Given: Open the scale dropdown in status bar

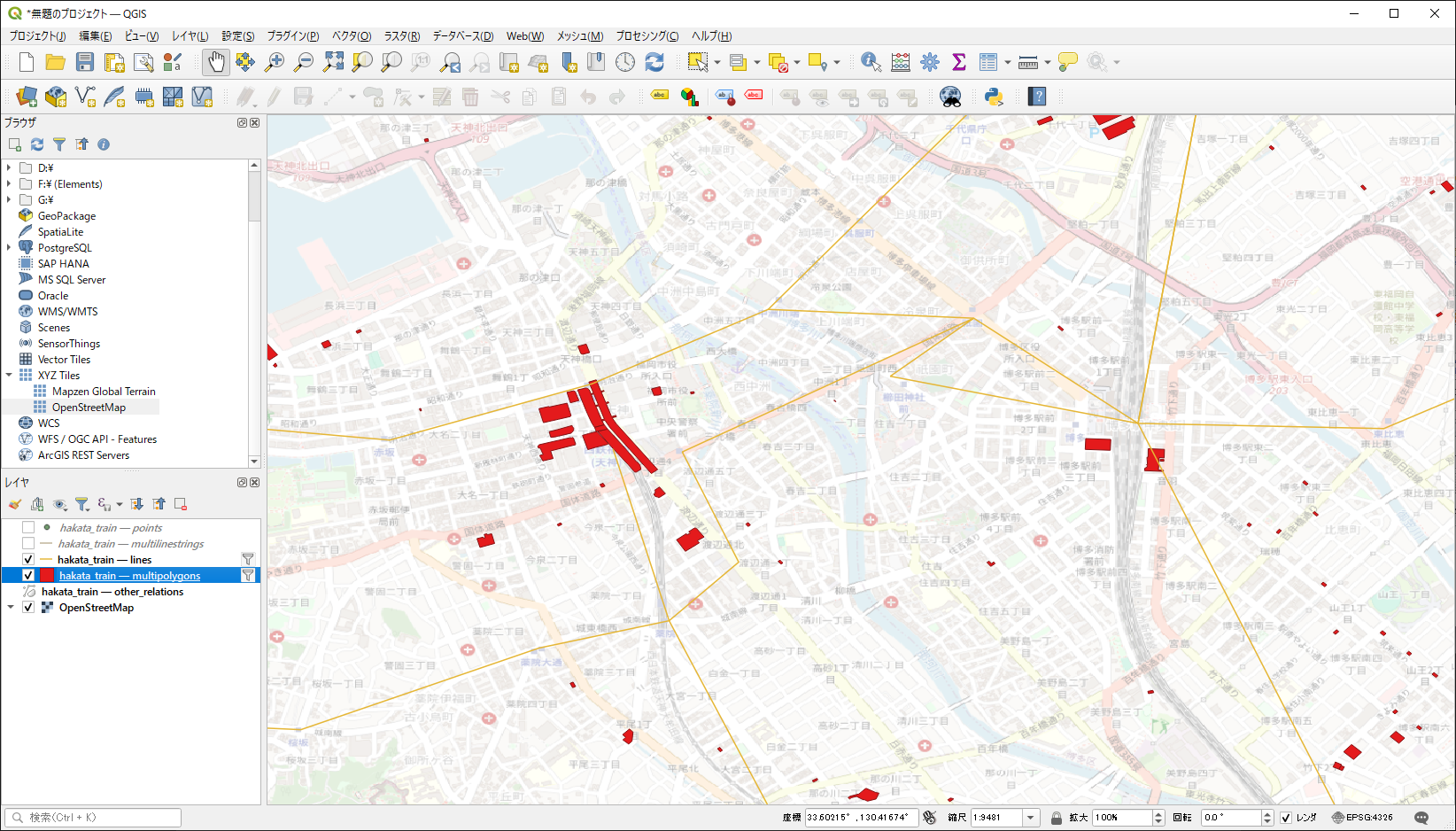Looking at the screenshot, I should [x=1030, y=818].
